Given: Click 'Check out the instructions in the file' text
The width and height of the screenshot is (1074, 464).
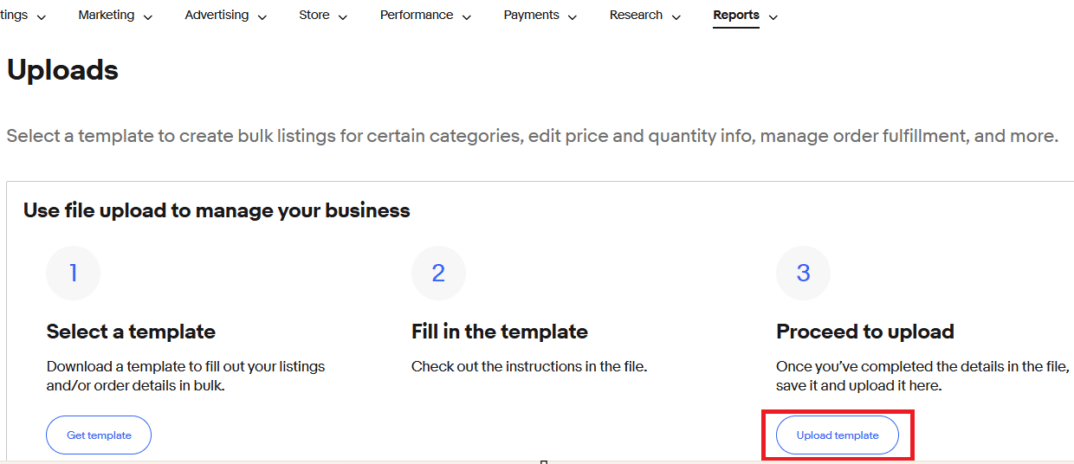Looking at the screenshot, I should click(x=529, y=367).
